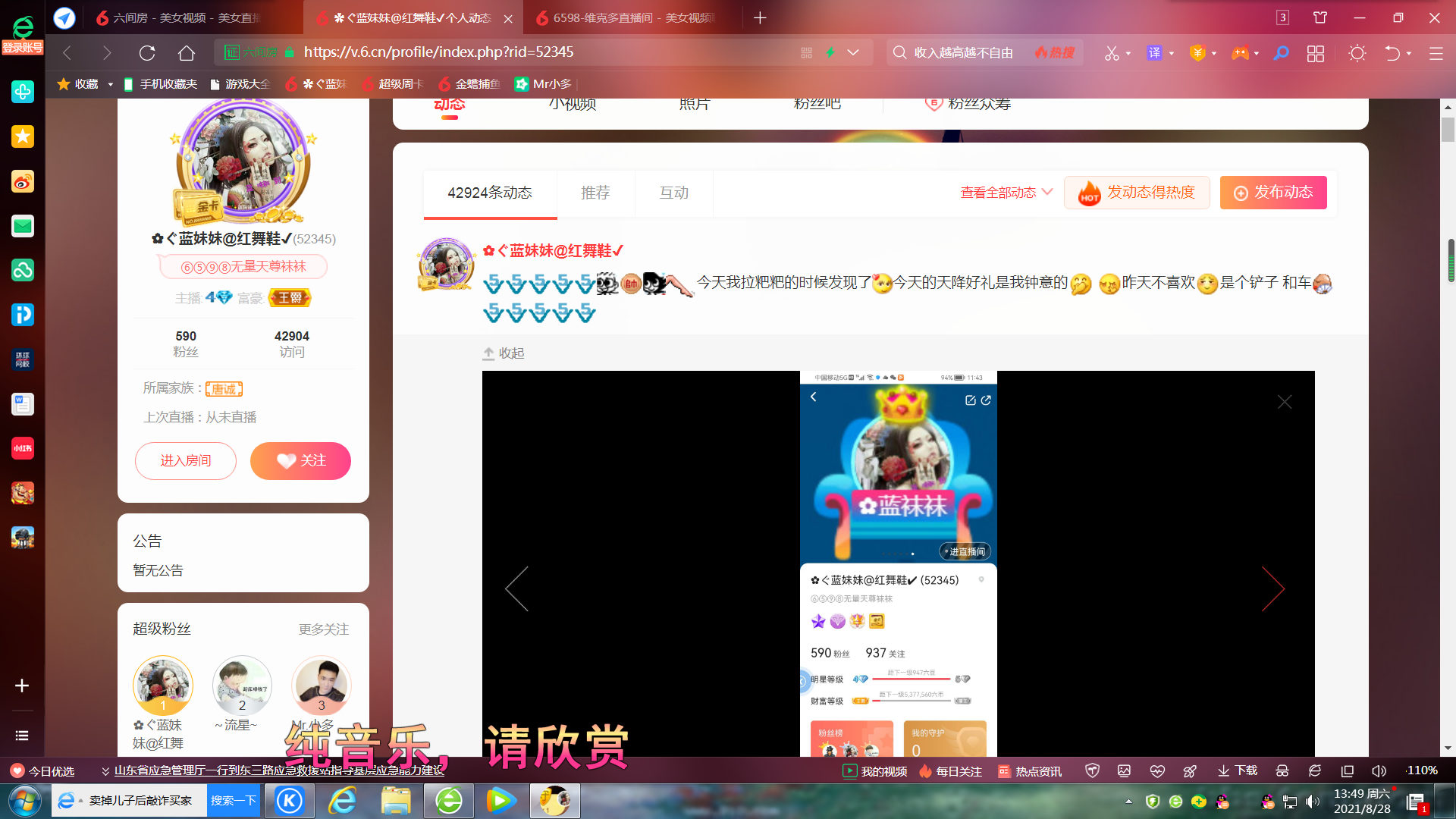Viewport: 1456px width, 819px height.
Task: Go to browser home page icon
Action: tap(187, 53)
